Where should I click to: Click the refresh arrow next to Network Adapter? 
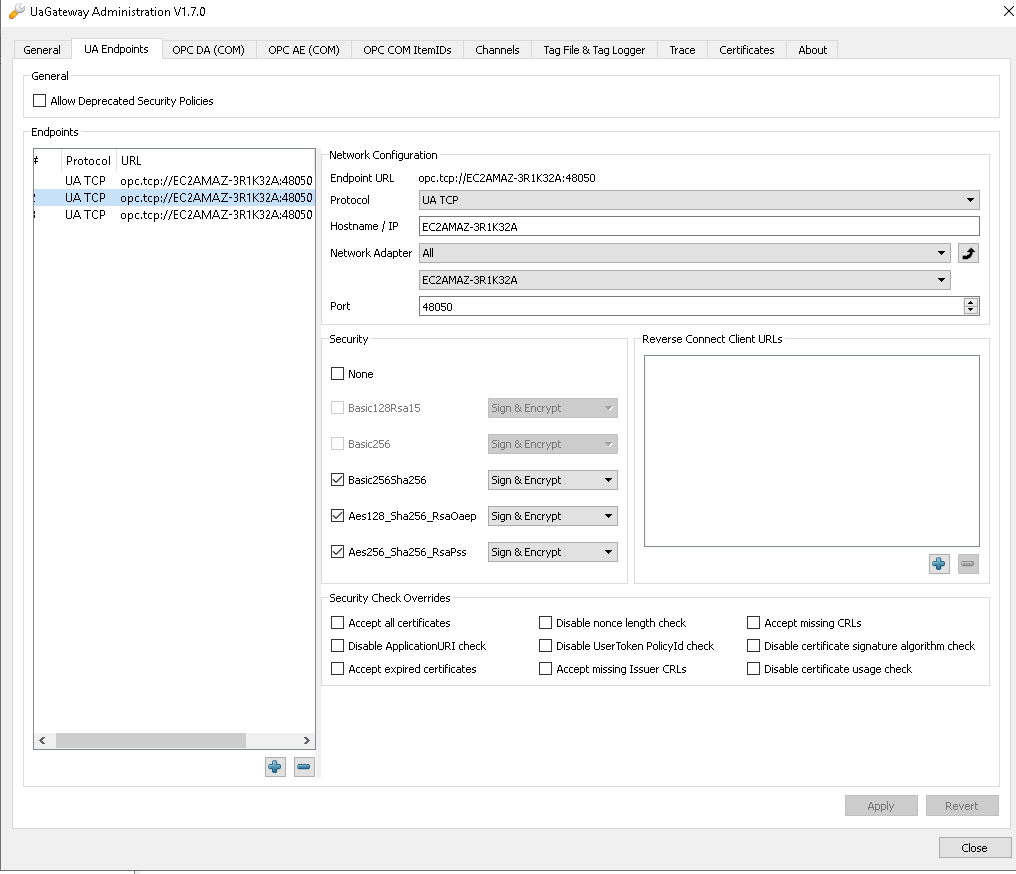click(968, 253)
